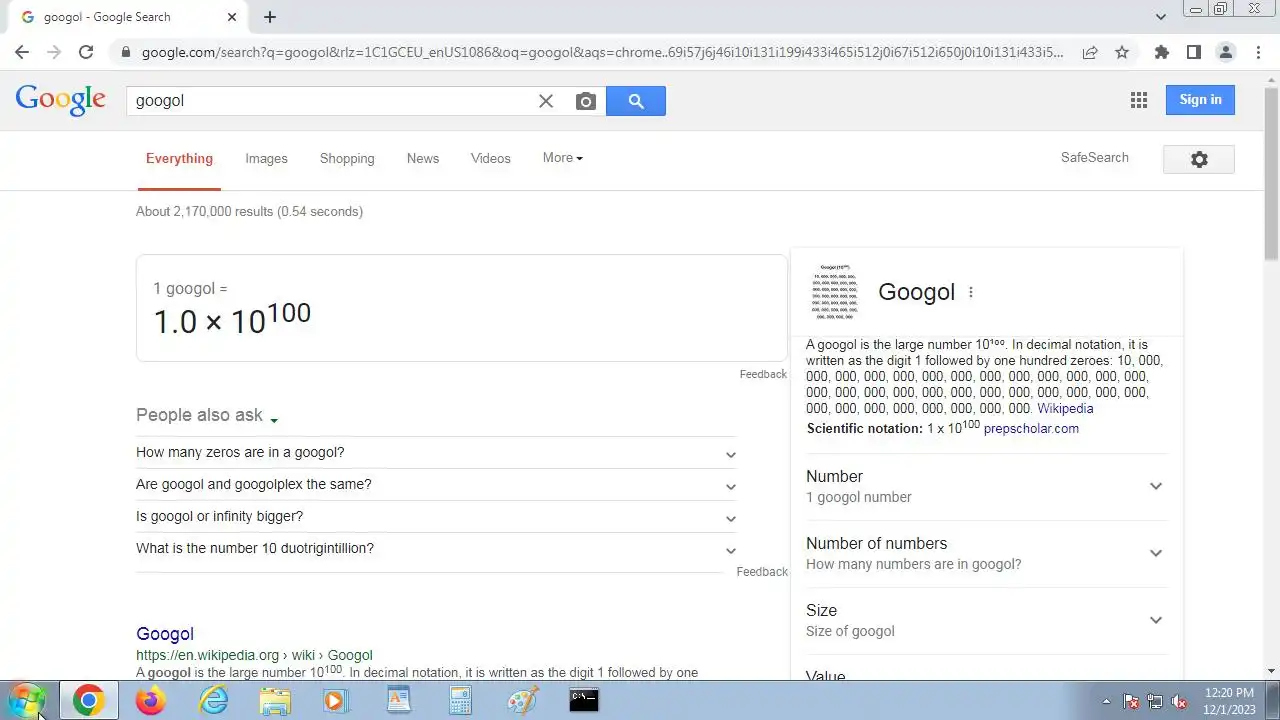Open the More dropdown menu

562,158
